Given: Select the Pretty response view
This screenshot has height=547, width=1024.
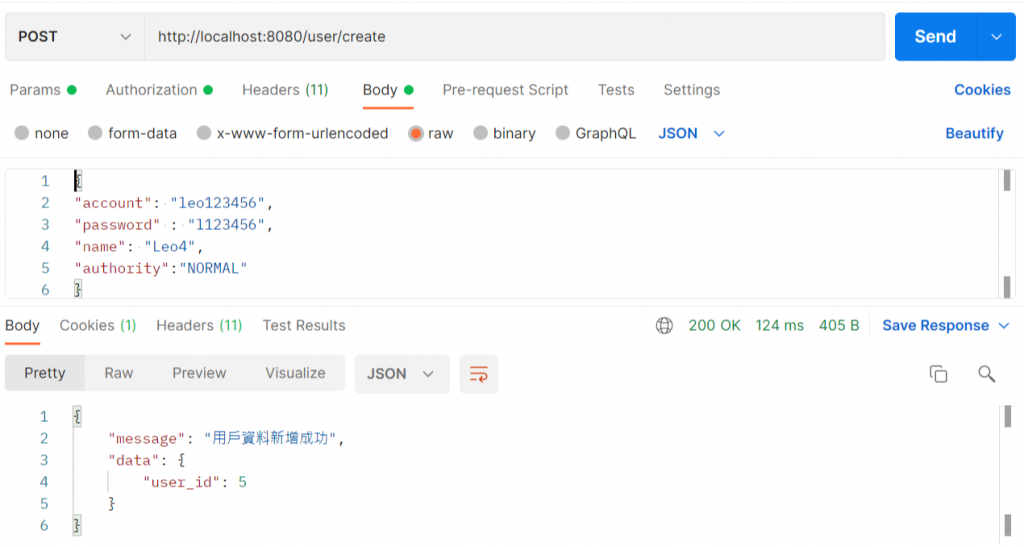Looking at the screenshot, I should click(44, 373).
